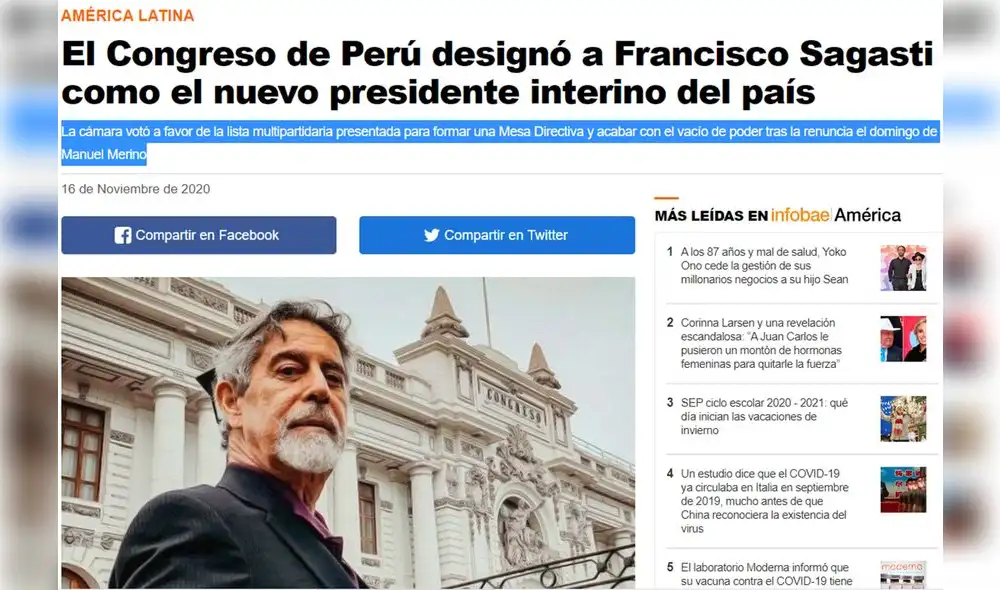Share article via Compartir en Twitter button
1000x590 pixels.
(x=497, y=235)
